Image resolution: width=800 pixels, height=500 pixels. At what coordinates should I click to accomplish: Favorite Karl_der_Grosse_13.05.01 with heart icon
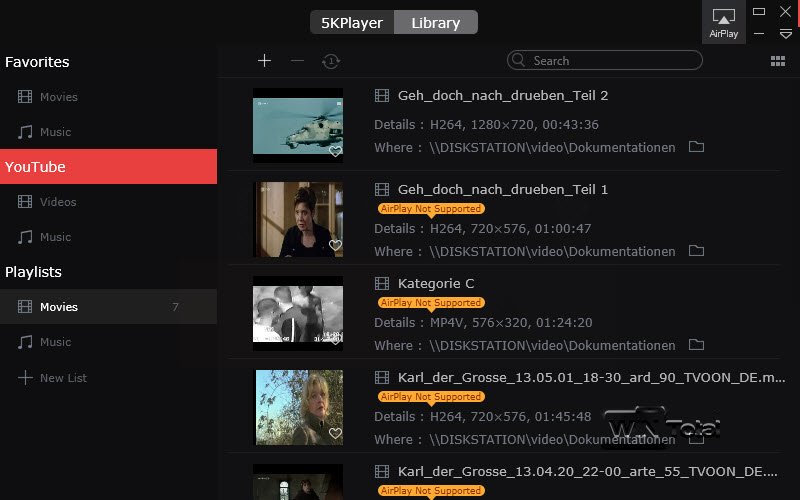pos(335,433)
